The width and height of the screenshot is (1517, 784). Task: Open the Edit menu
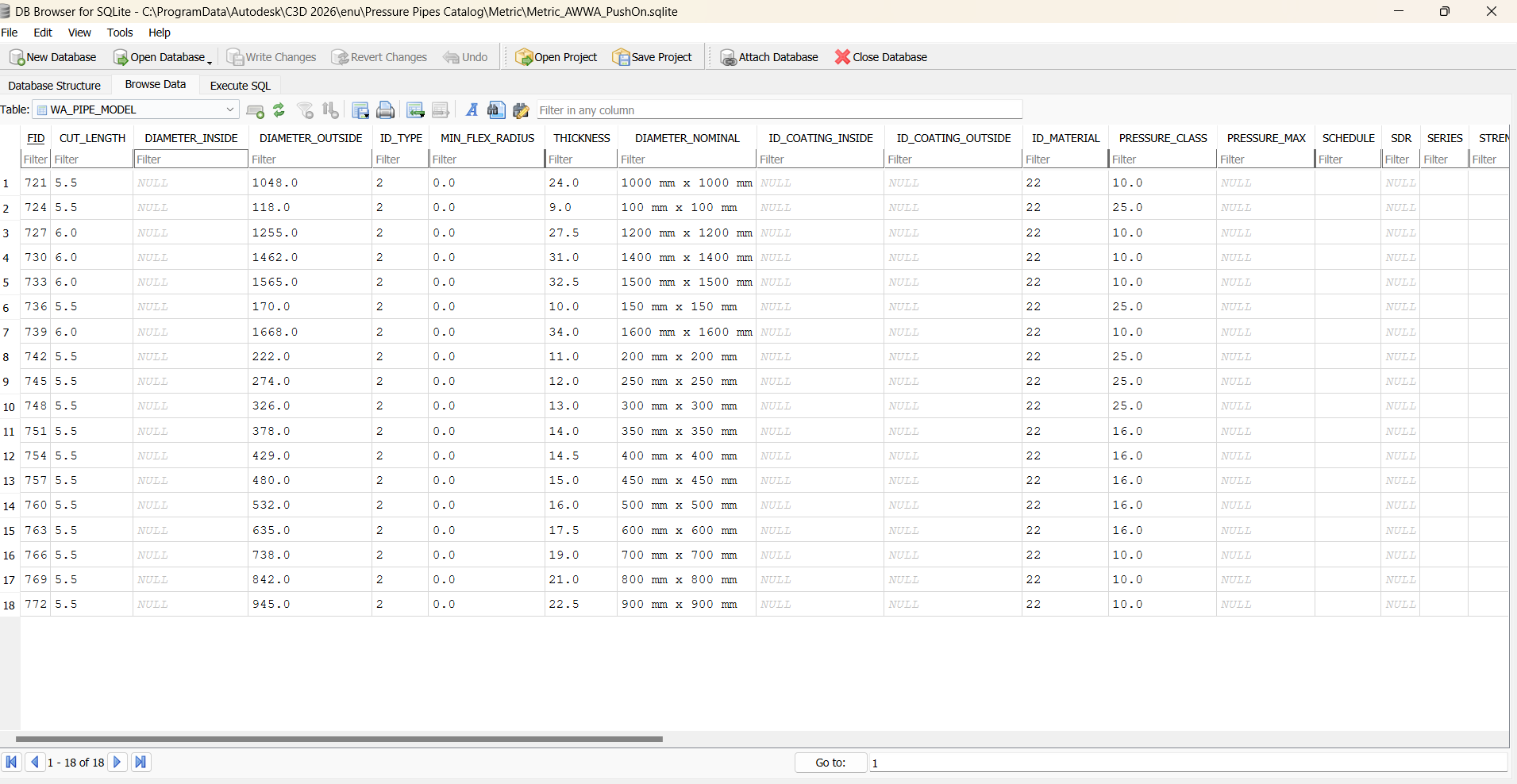pos(43,33)
